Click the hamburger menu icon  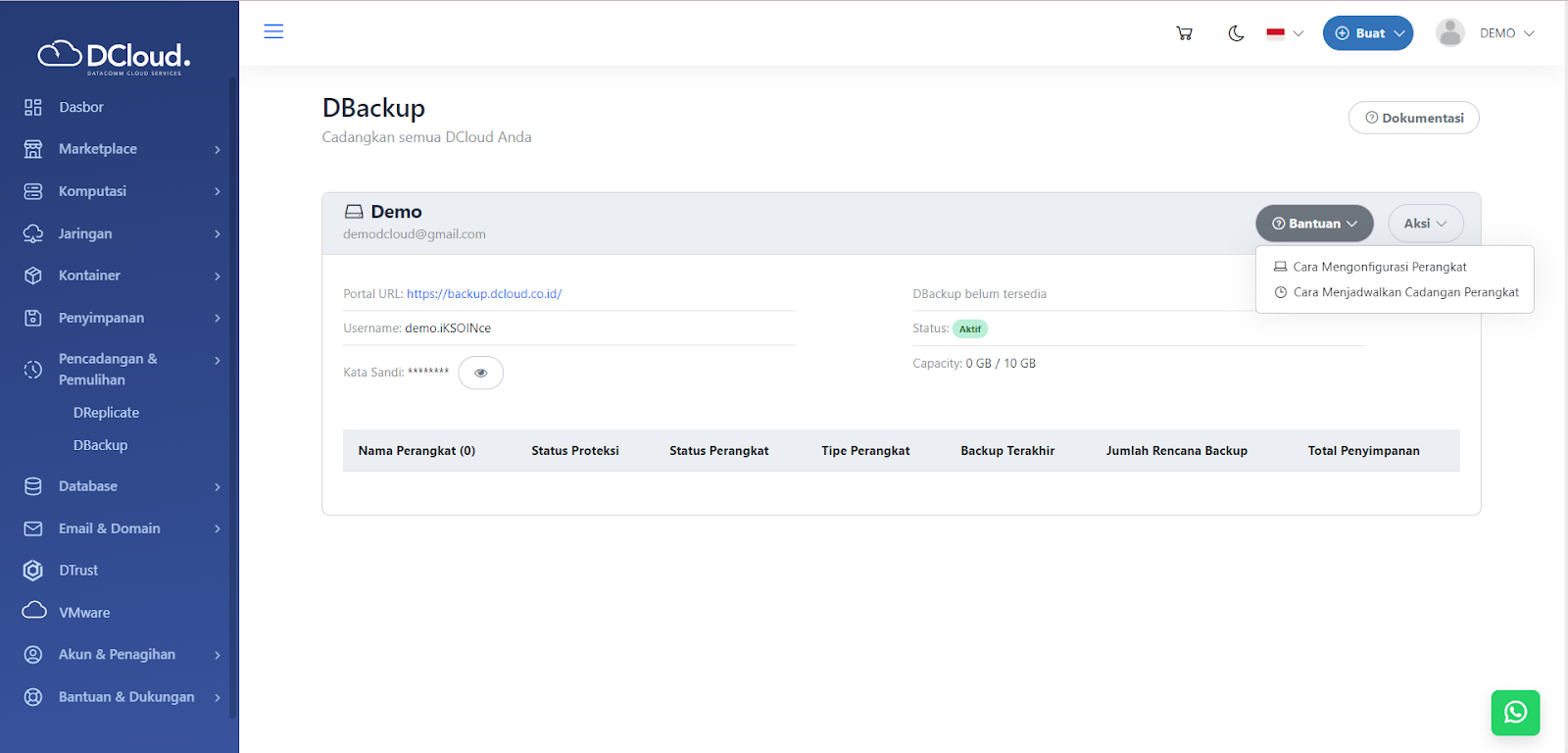pyautogui.click(x=273, y=31)
